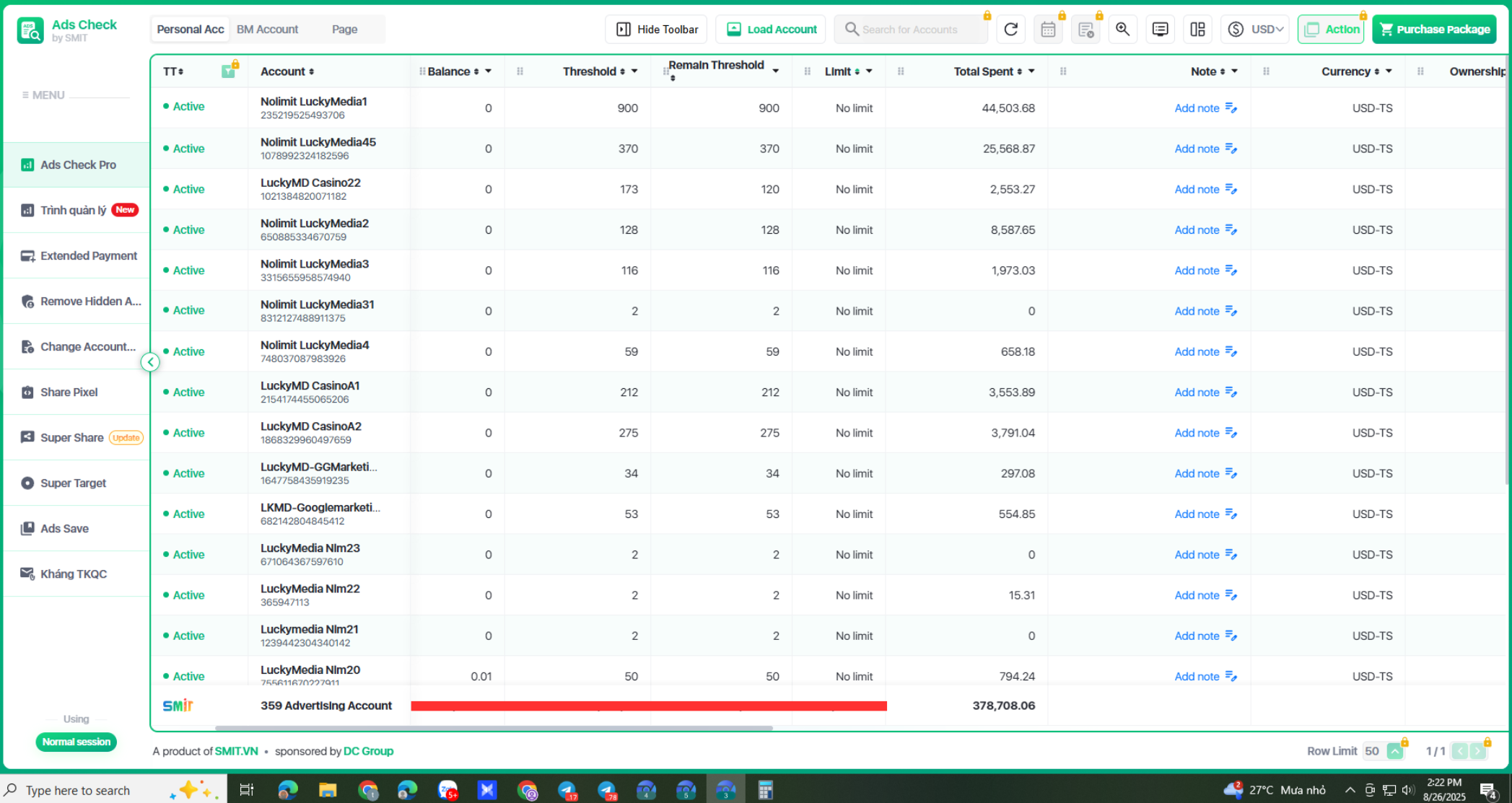
Task: Click the Ads Check logo icon
Action: (30, 30)
